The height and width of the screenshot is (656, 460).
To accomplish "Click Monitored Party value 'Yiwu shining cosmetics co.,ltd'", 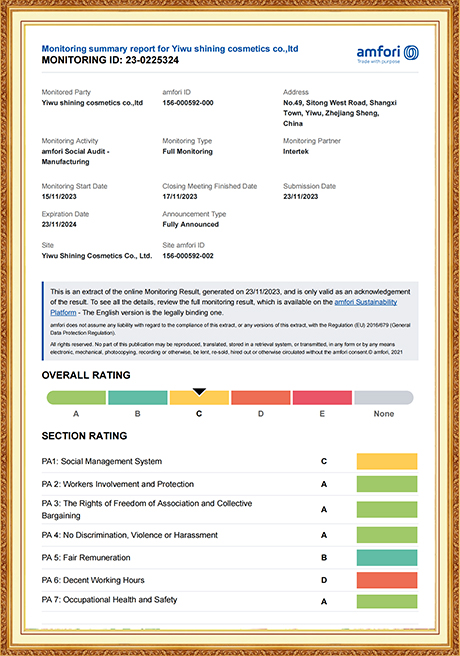I will pos(92,103).
